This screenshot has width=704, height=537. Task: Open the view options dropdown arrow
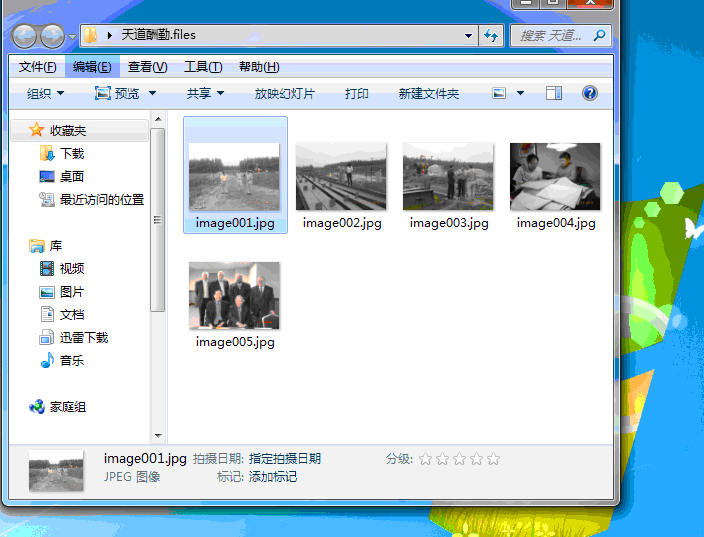(520, 93)
